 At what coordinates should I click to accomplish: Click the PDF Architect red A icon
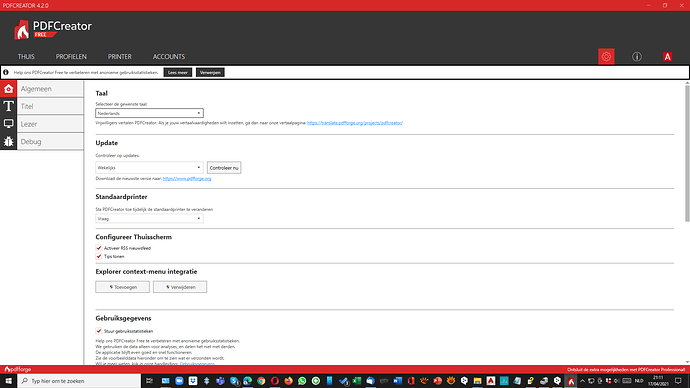pos(667,56)
